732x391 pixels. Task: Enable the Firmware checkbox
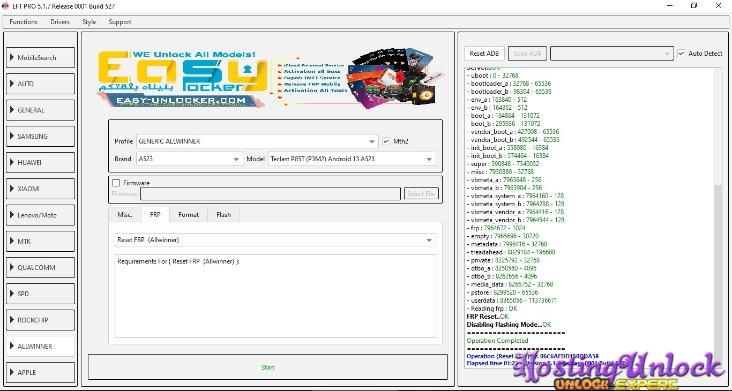click(116, 183)
